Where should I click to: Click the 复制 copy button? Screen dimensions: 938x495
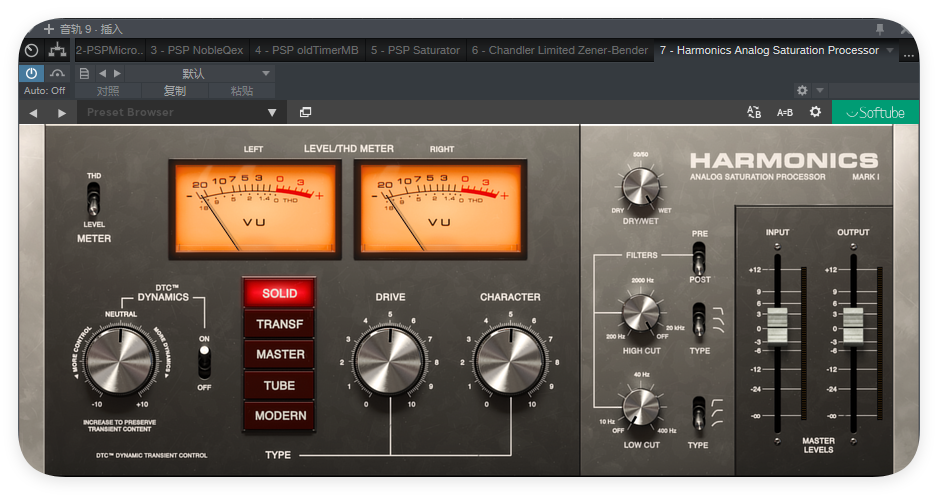coord(175,91)
